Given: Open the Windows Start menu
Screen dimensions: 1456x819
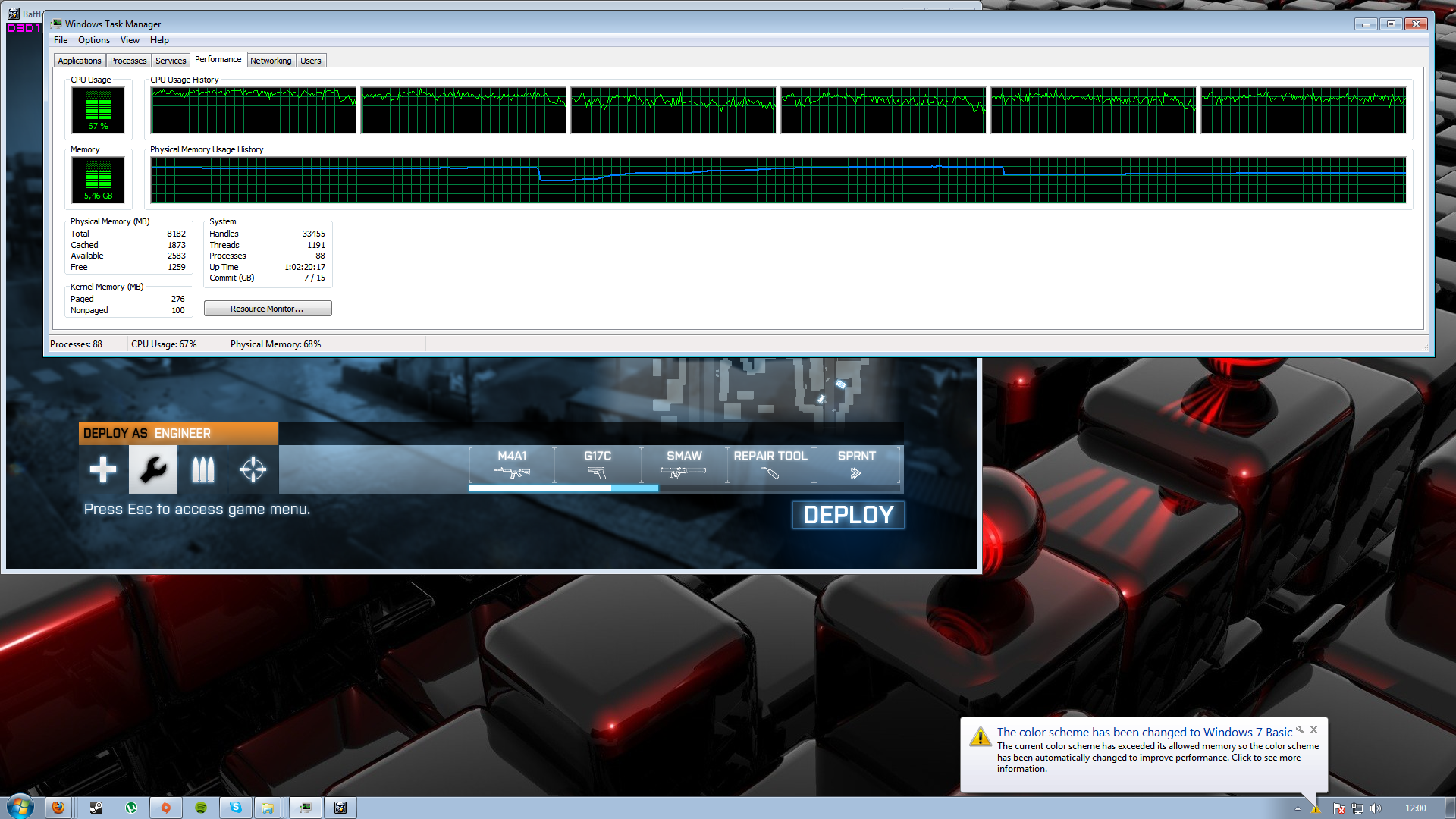Looking at the screenshot, I should point(20,807).
